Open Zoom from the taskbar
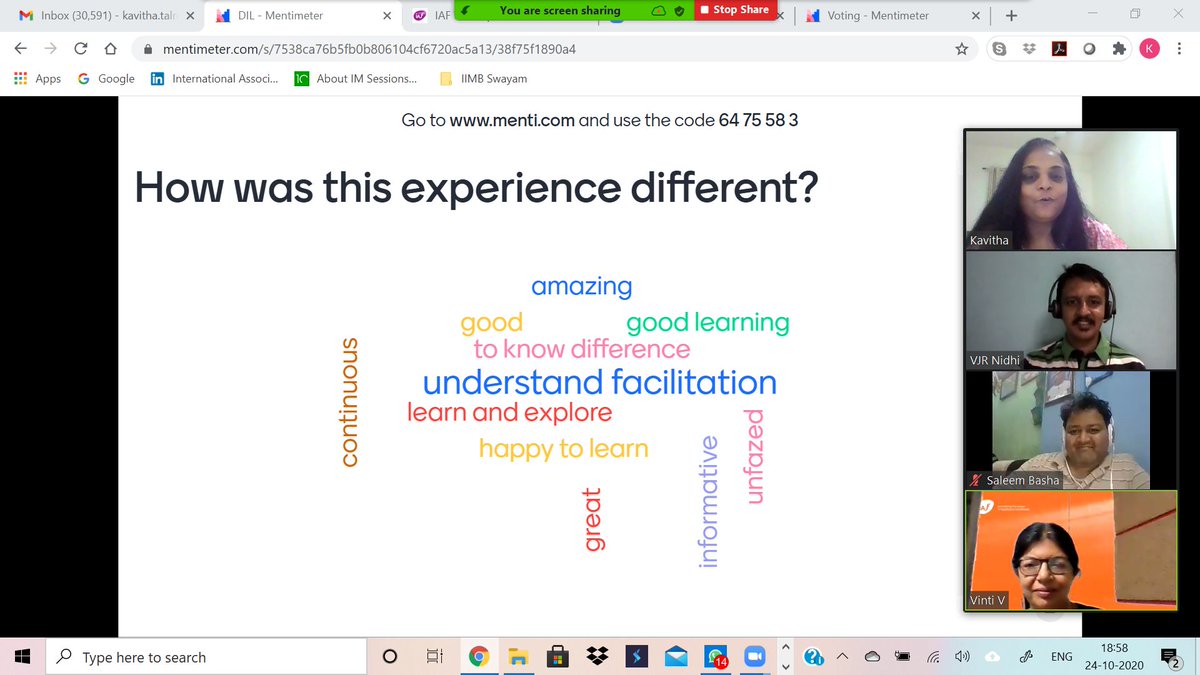Image resolution: width=1200 pixels, height=675 pixels. [x=755, y=657]
